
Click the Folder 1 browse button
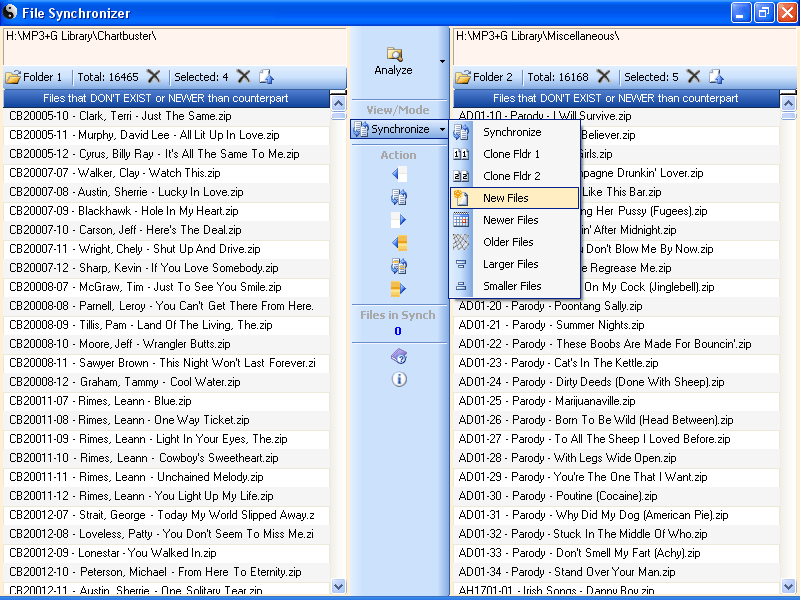click(34, 77)
